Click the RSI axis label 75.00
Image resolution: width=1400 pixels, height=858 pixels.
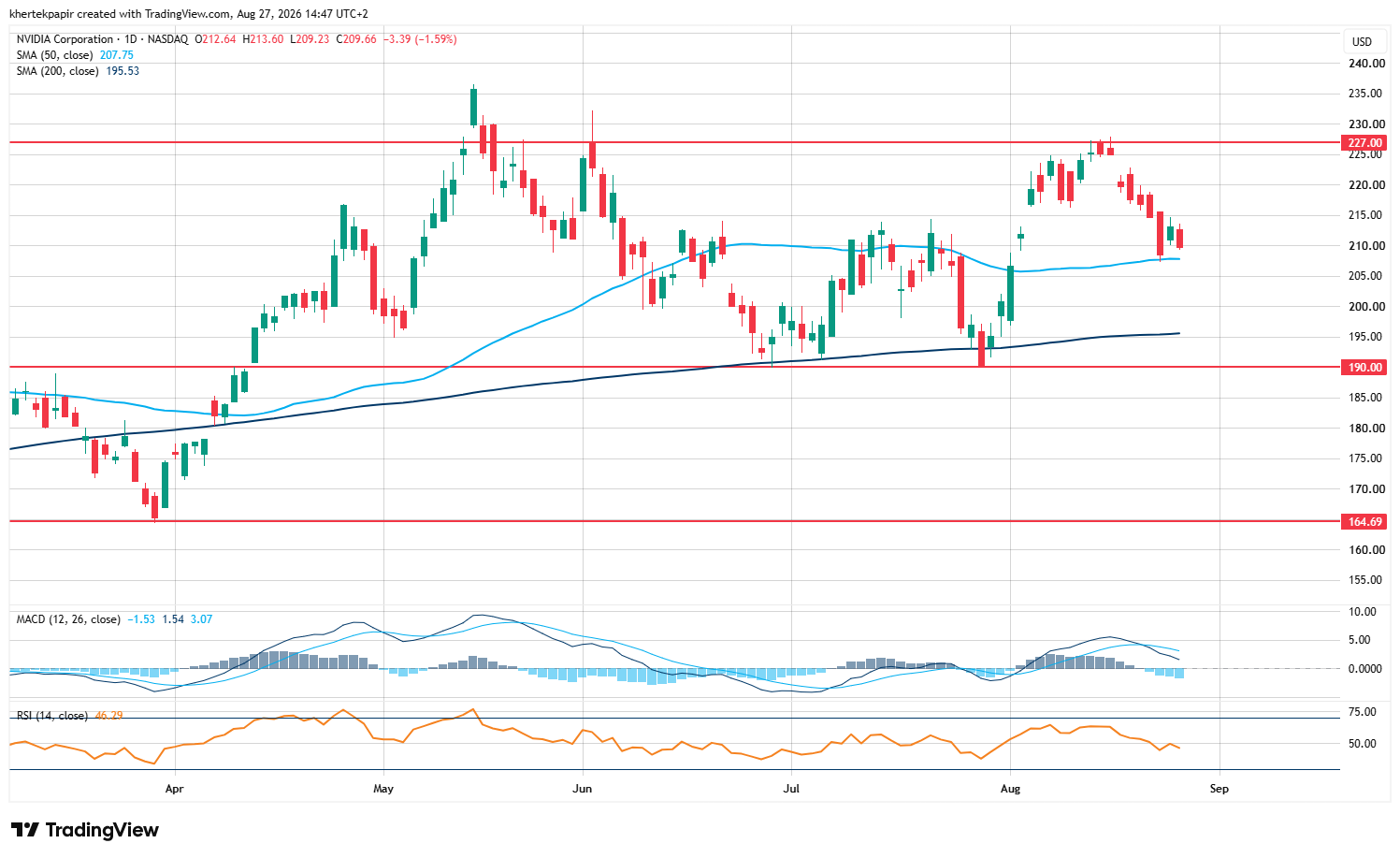pos(1364,712)
